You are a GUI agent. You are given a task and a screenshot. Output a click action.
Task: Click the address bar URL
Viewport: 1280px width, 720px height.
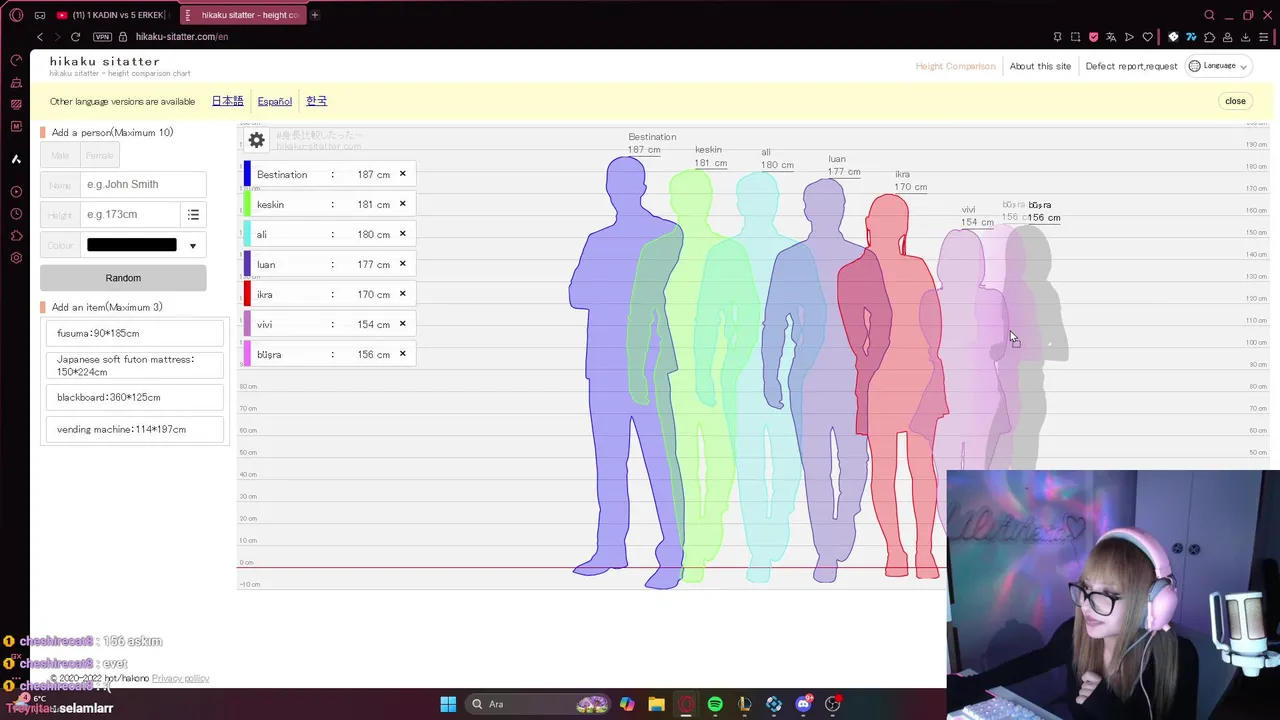(x=182, y=37)
